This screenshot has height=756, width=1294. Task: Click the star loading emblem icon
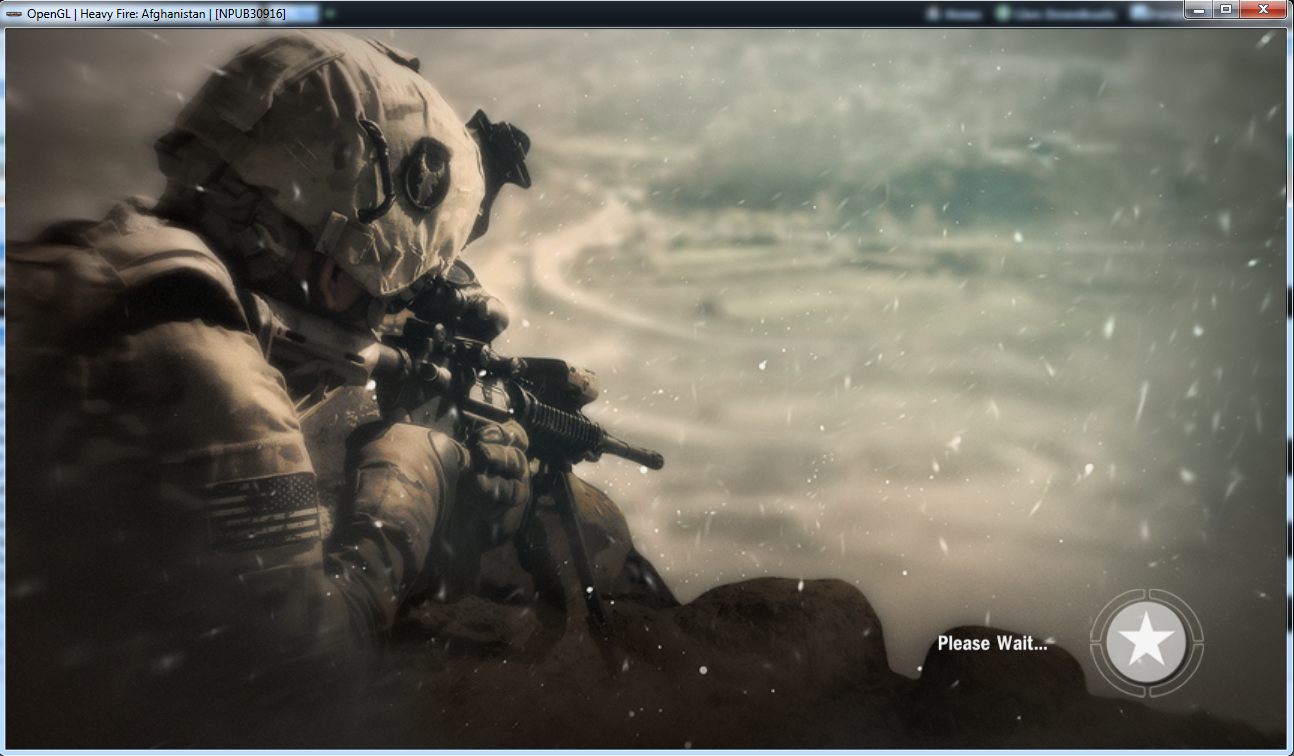click(x=1146, y=641)
